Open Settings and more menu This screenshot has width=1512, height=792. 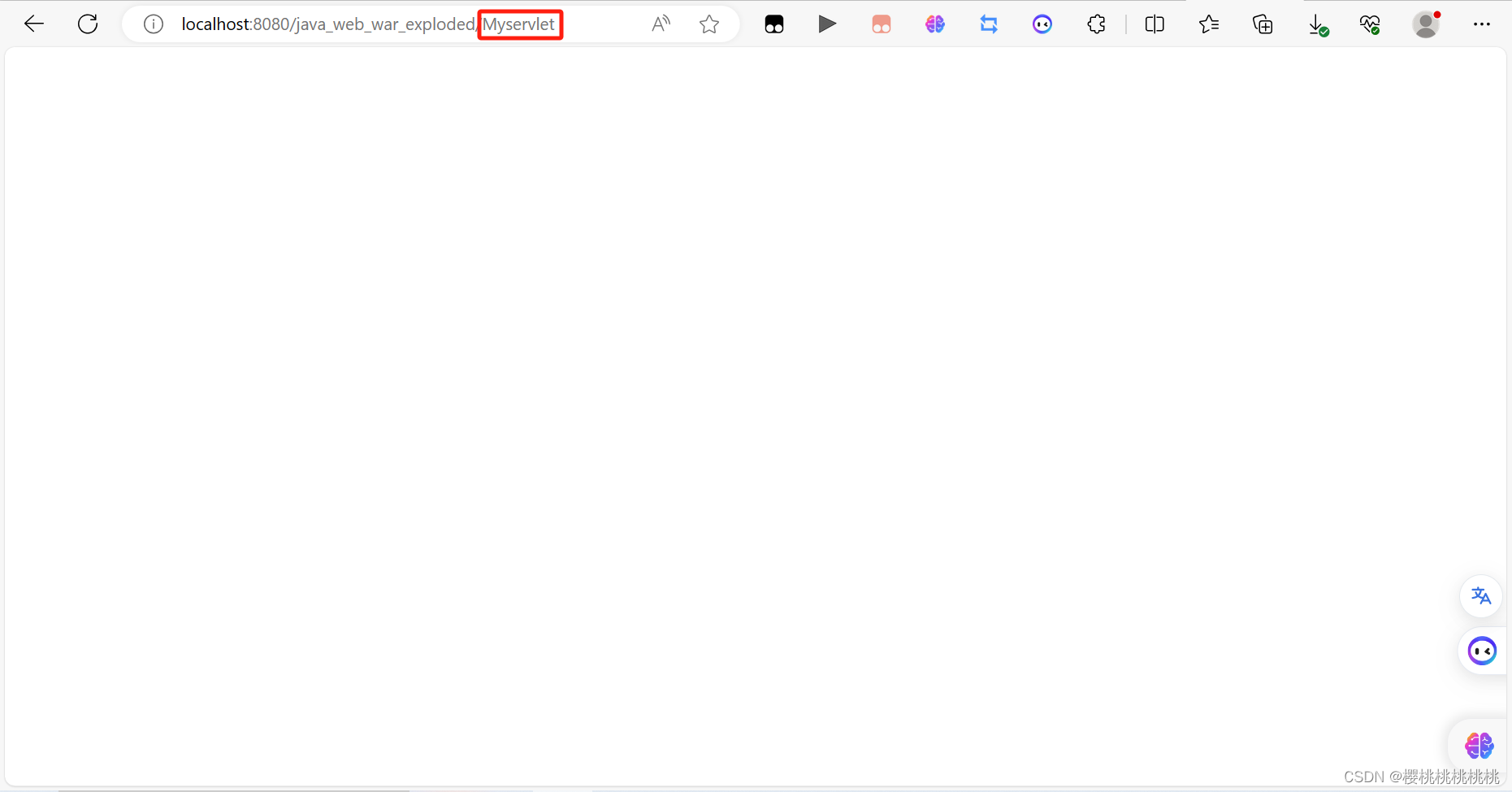coord(1482,24)
